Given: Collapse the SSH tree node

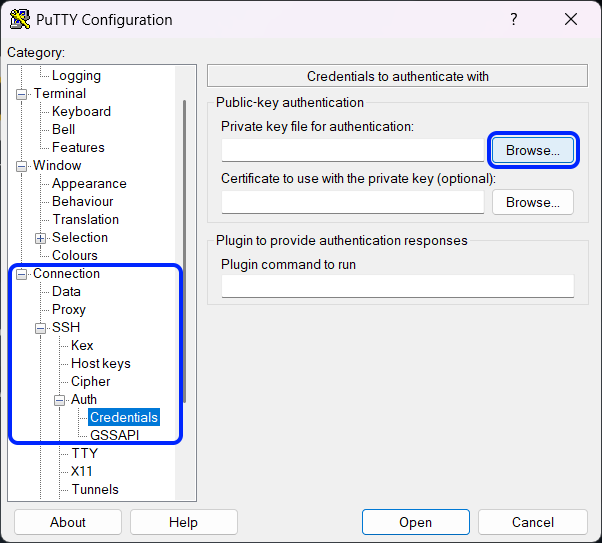Looking at the screenshot, I should coord(40,328).
